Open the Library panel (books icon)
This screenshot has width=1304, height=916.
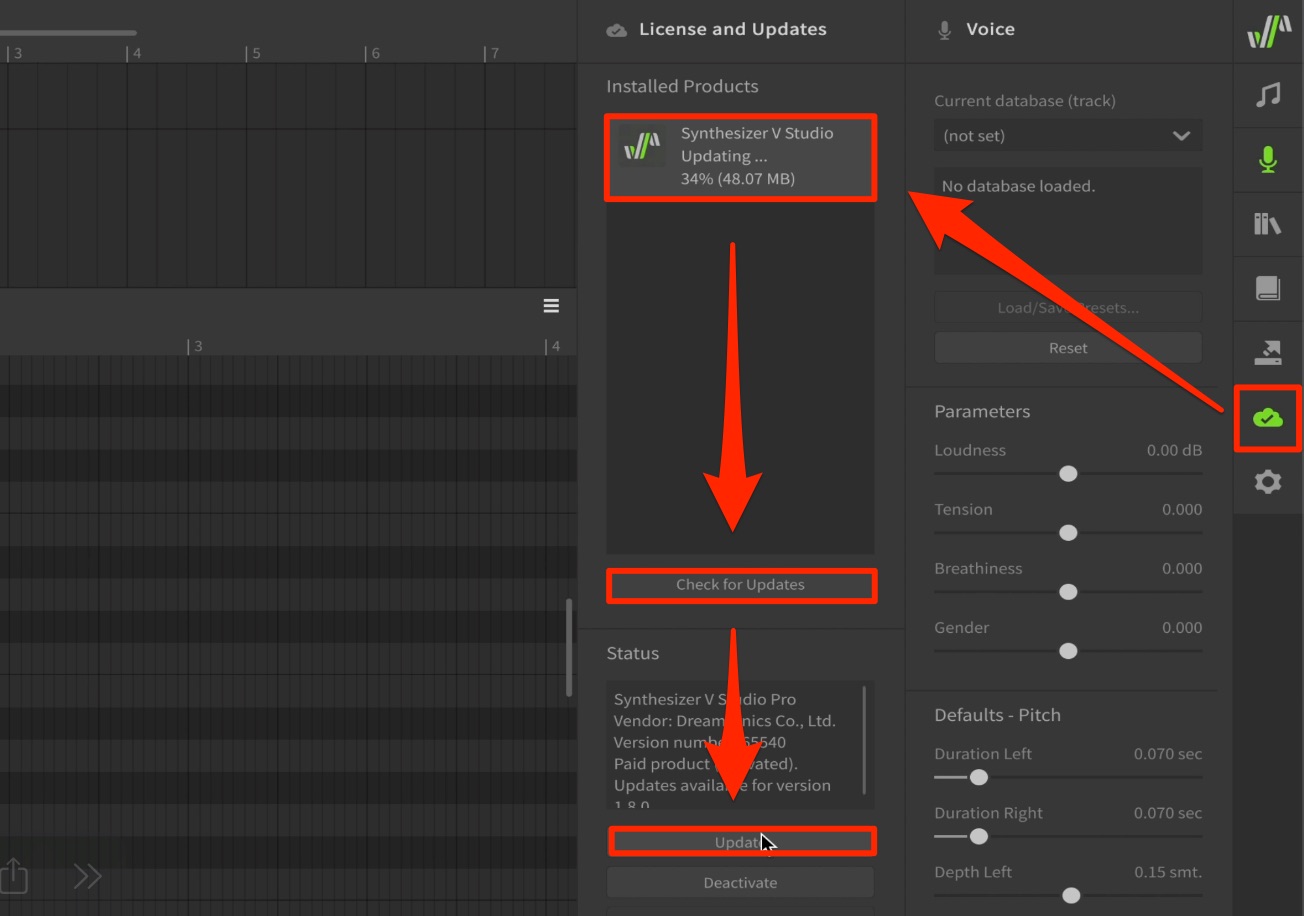[1268, 223]
